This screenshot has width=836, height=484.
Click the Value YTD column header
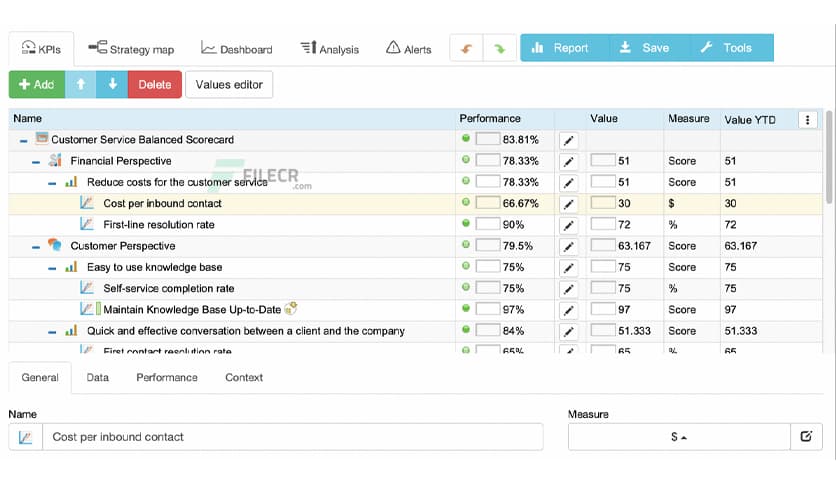click(x=750, y=120)
